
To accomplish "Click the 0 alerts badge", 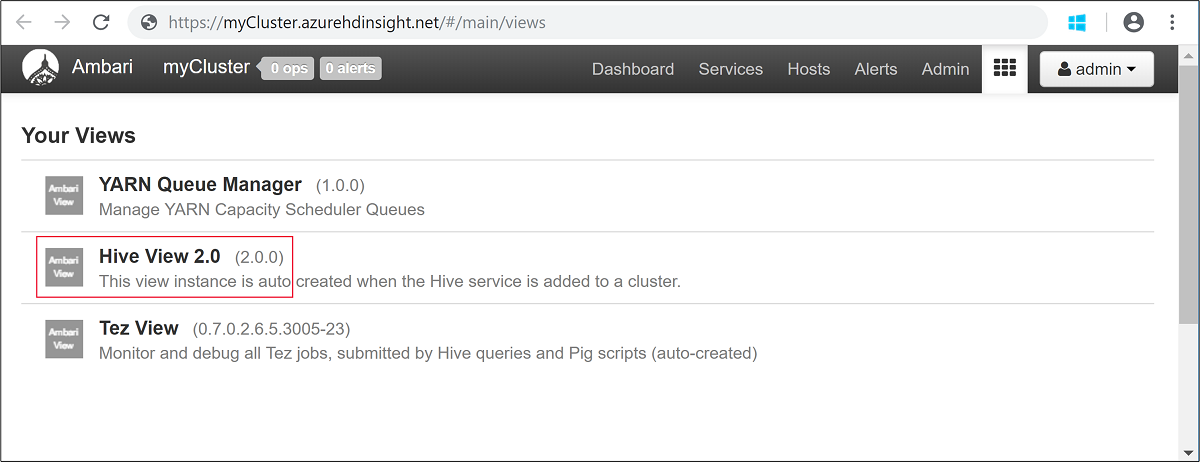I will tap(350, 69).
